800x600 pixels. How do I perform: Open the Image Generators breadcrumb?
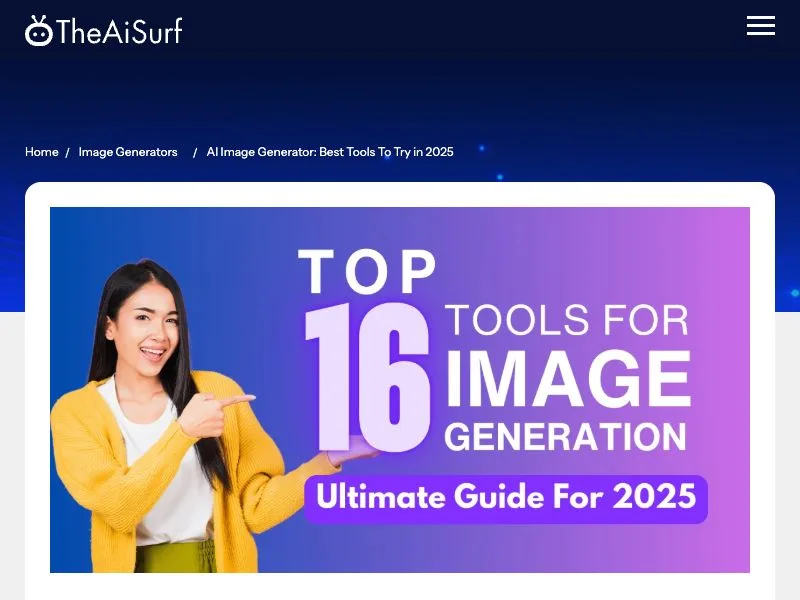point(128,152)
